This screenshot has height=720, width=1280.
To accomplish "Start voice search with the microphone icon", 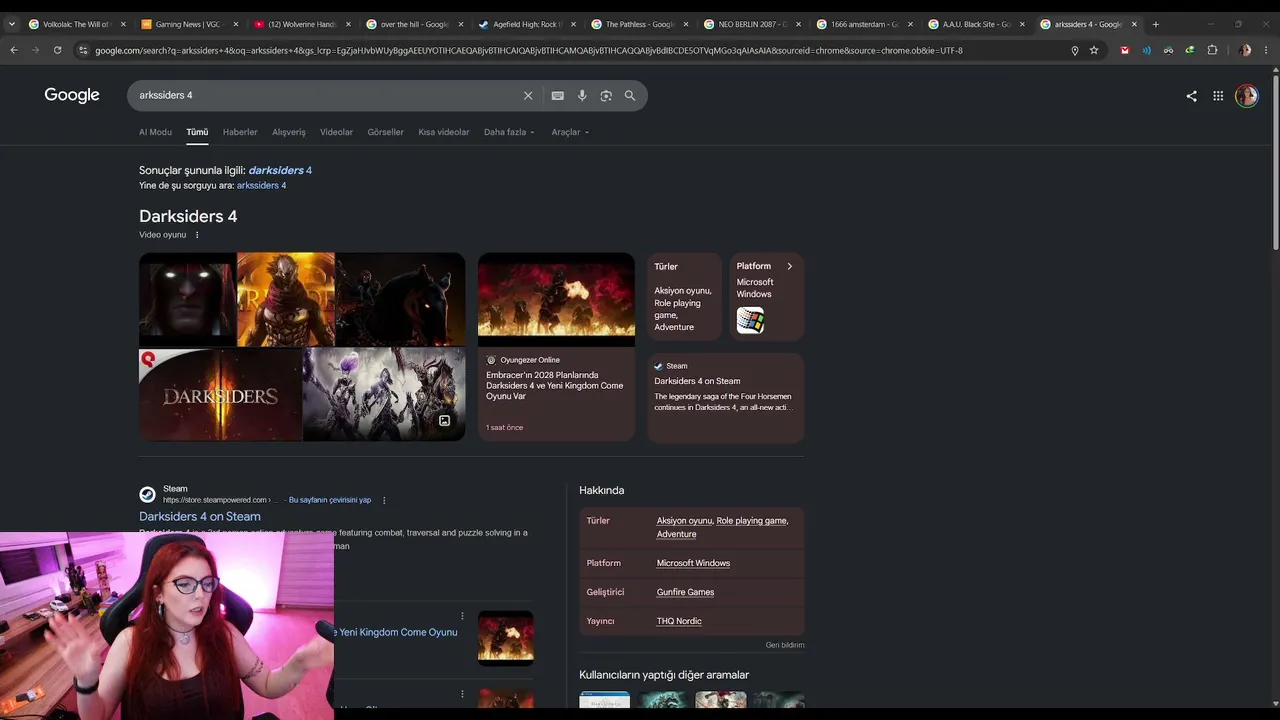I will coord(582,96).
